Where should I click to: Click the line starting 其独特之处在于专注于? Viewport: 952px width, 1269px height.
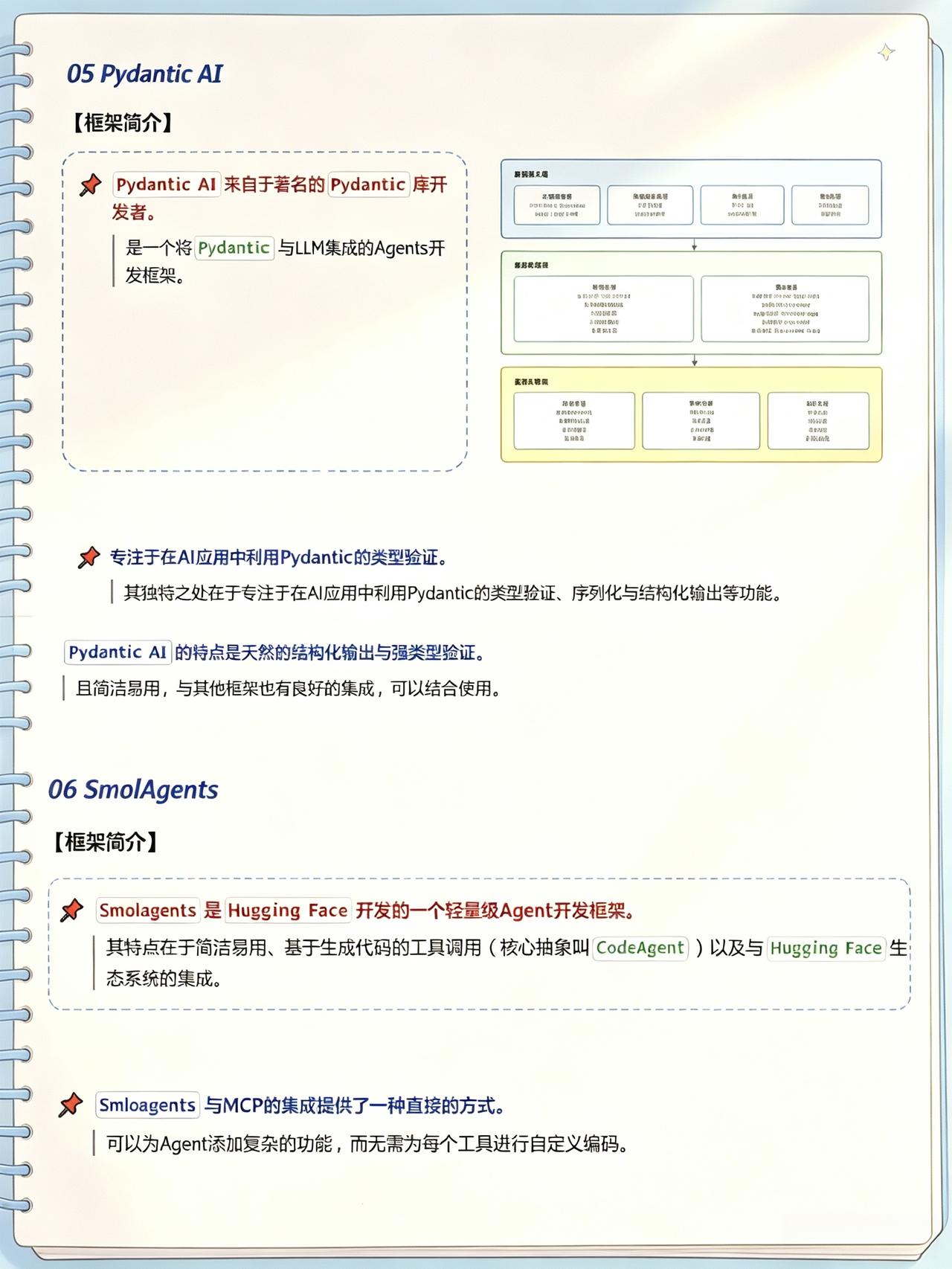pos(453,593)
